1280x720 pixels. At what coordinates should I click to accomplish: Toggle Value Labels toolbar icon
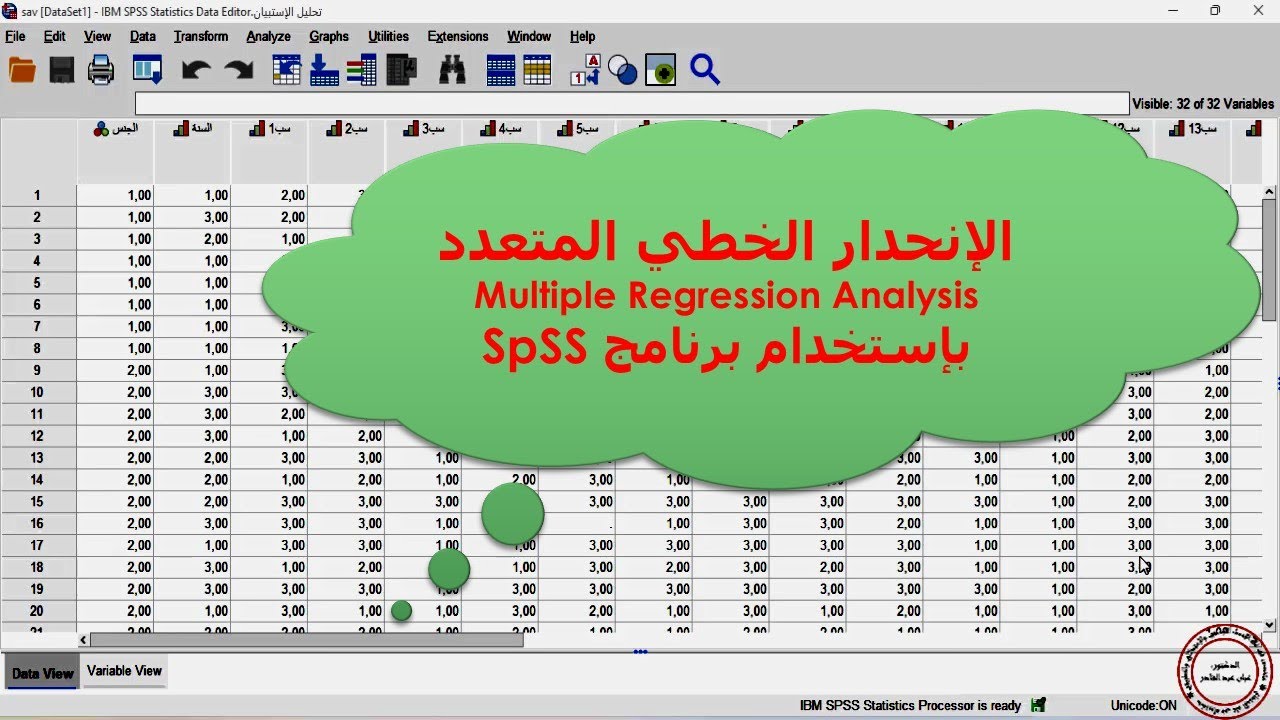pos(585,70)
